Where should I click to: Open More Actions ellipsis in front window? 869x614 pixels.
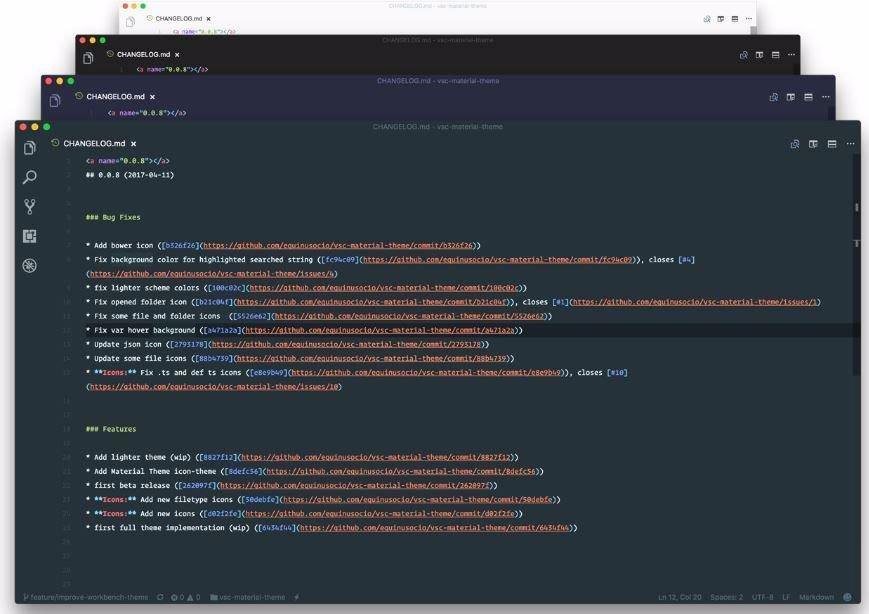click(x=851, y=144)
